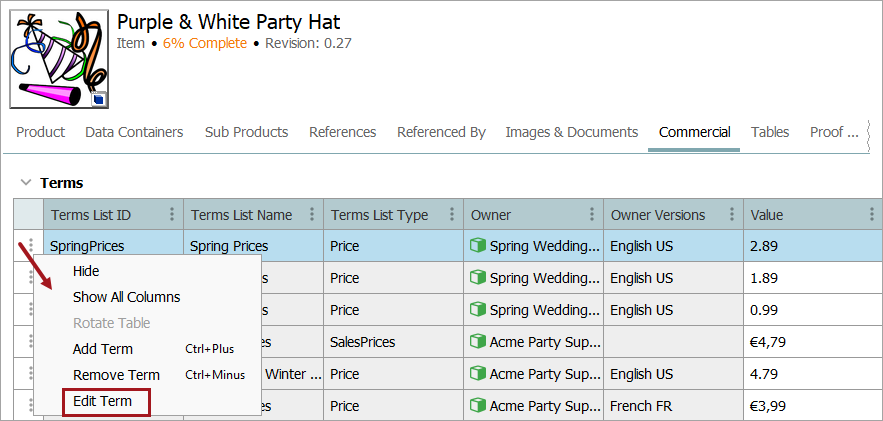Image resolution: width=883 pixels, height=421 pixels.
Task: Open Terms List ID column options menu
Action: tap(172, 214)
